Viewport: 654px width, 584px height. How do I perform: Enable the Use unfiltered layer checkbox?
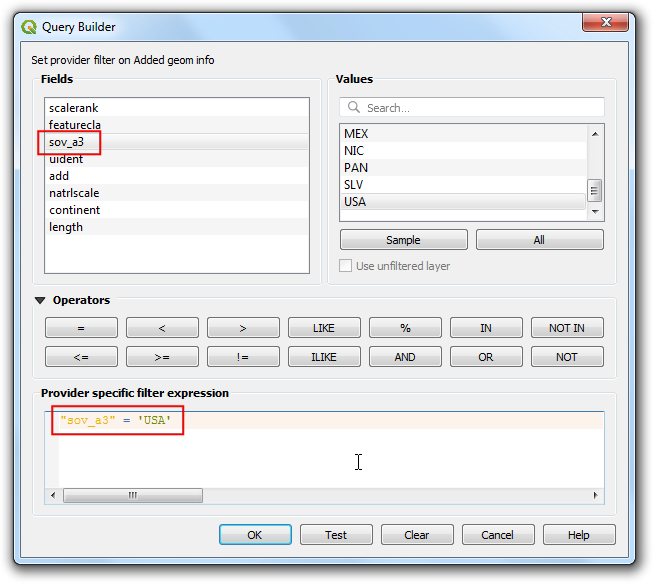[x=346, y=266]
